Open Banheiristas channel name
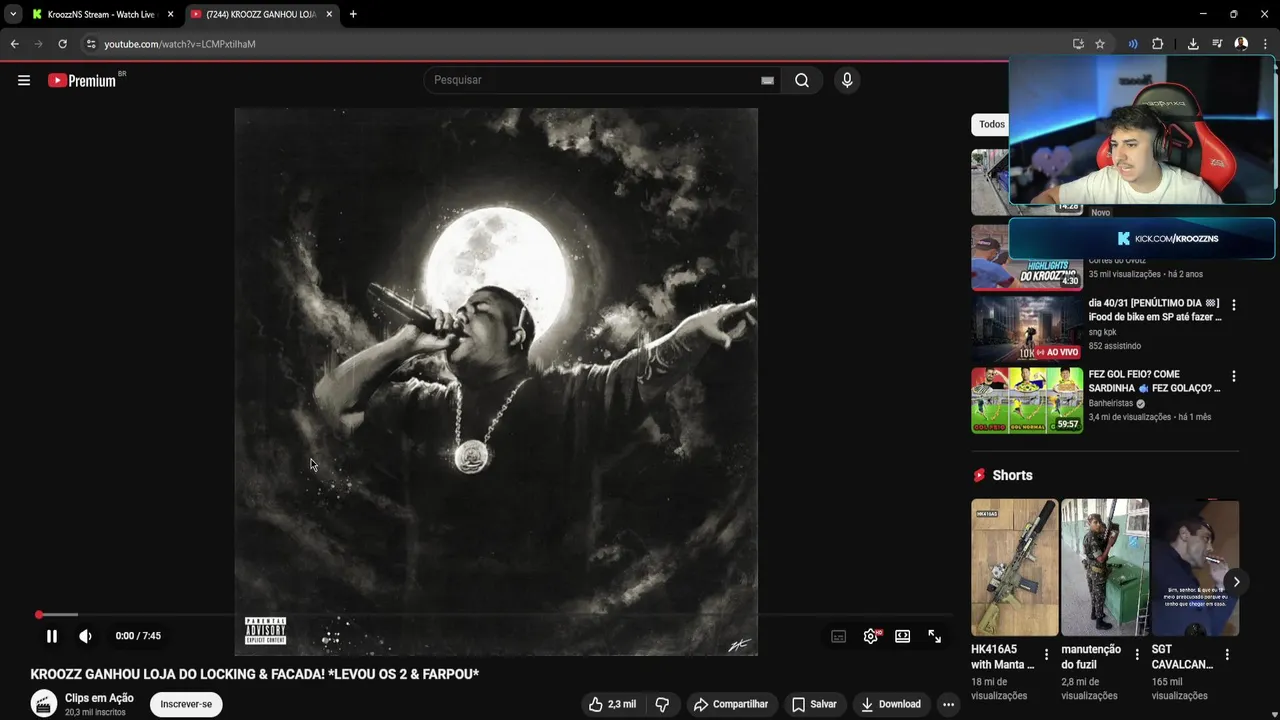This screenshot has width=1280, height=720. pos(1112,403)
